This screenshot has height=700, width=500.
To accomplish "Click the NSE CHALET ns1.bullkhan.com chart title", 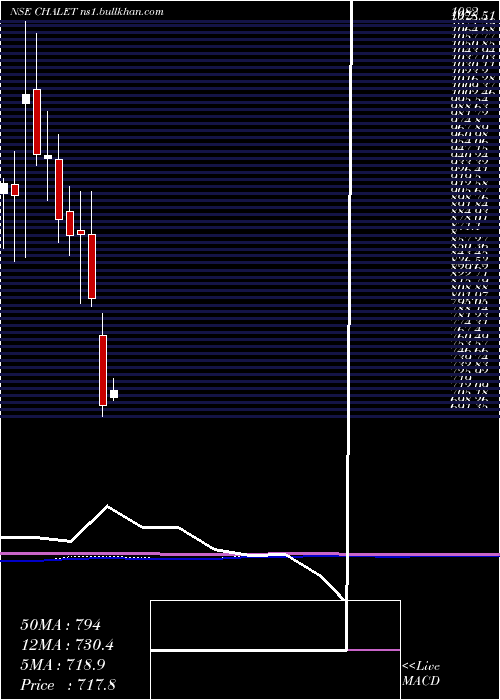I will coord(87,12).
